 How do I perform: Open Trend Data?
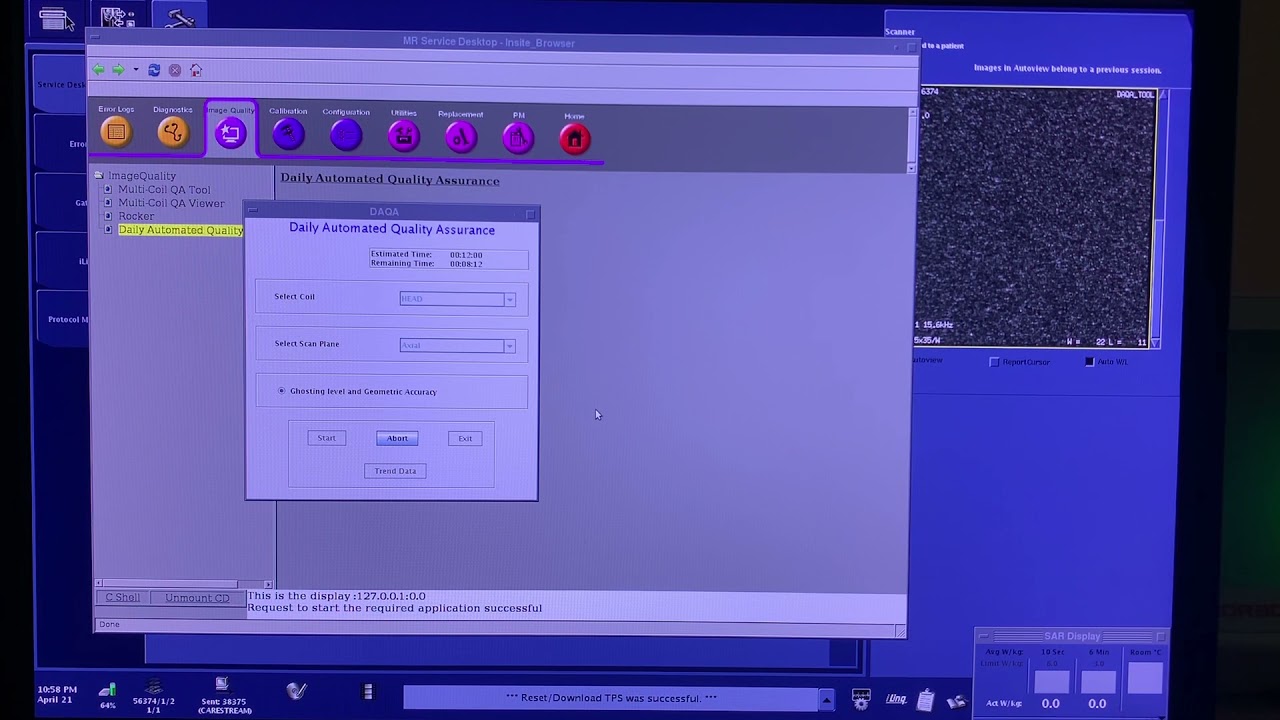coord(395,471)
